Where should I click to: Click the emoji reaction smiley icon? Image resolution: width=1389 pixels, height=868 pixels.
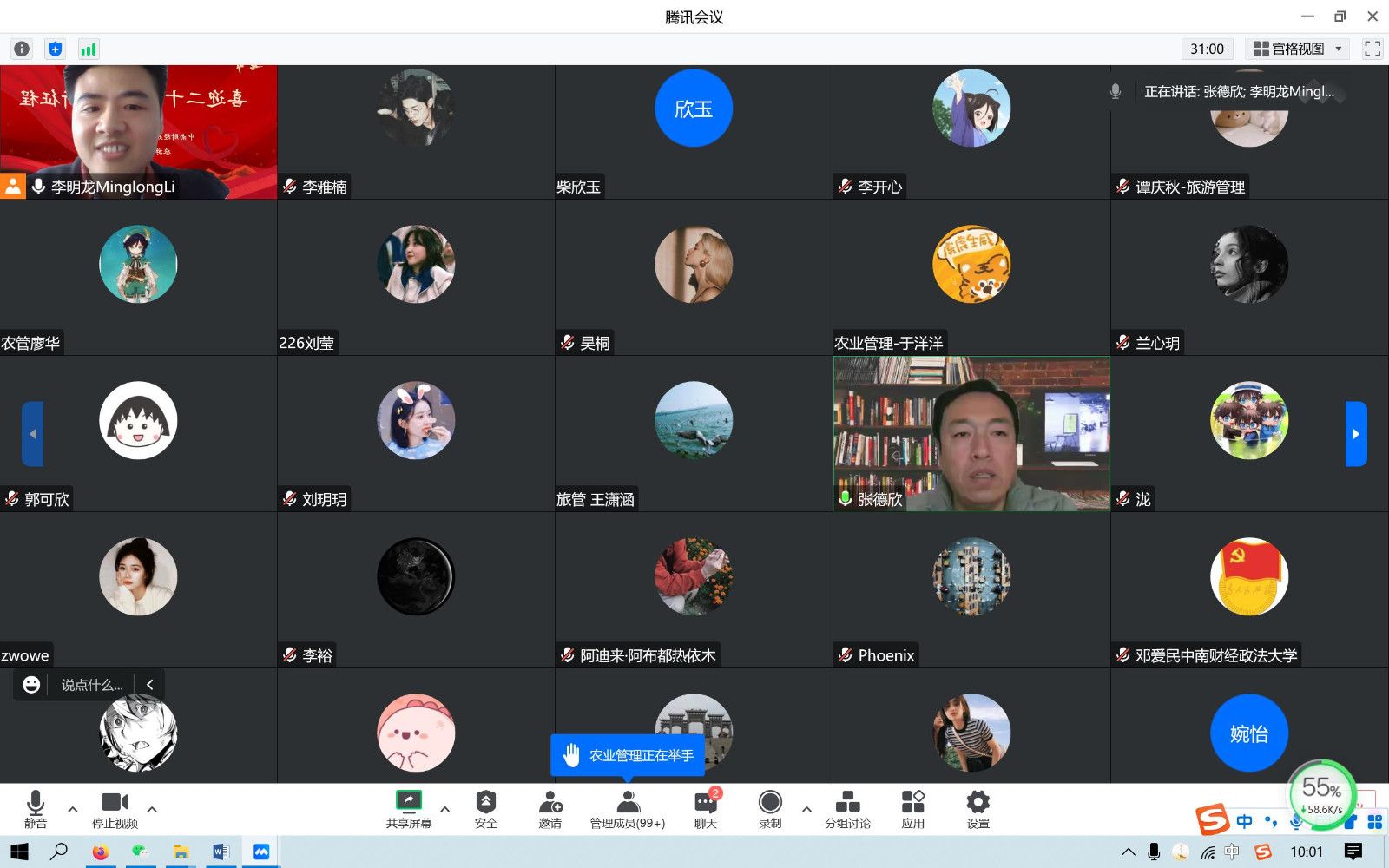click(31, 685)
